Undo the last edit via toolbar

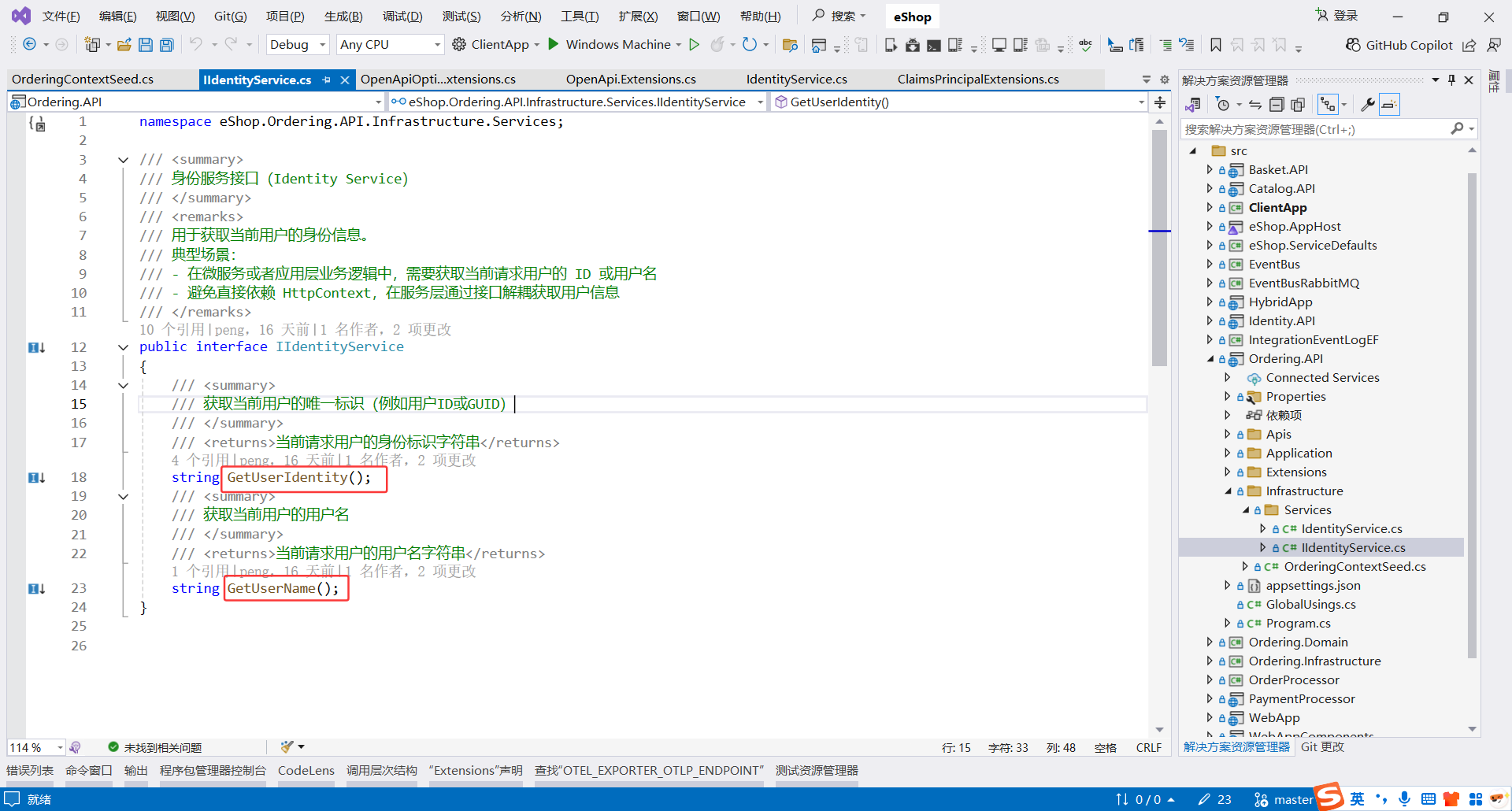pyautogui.click(x=196, y=45)
